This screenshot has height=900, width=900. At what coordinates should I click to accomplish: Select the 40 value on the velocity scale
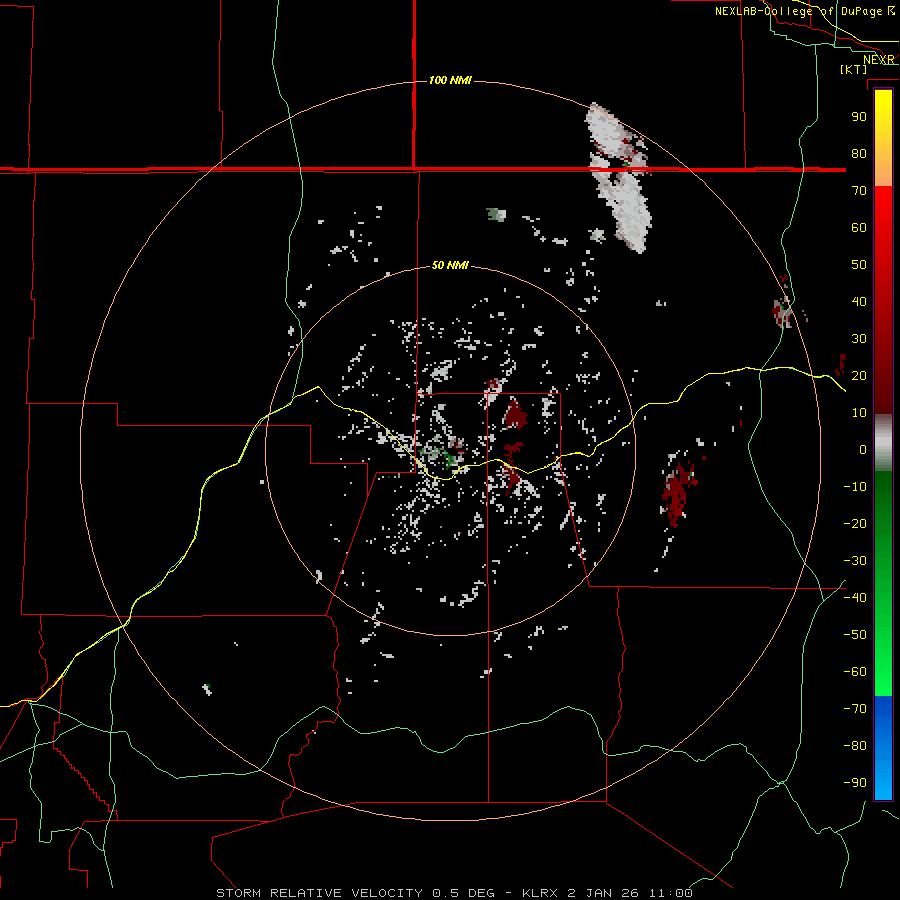(859, 301)
